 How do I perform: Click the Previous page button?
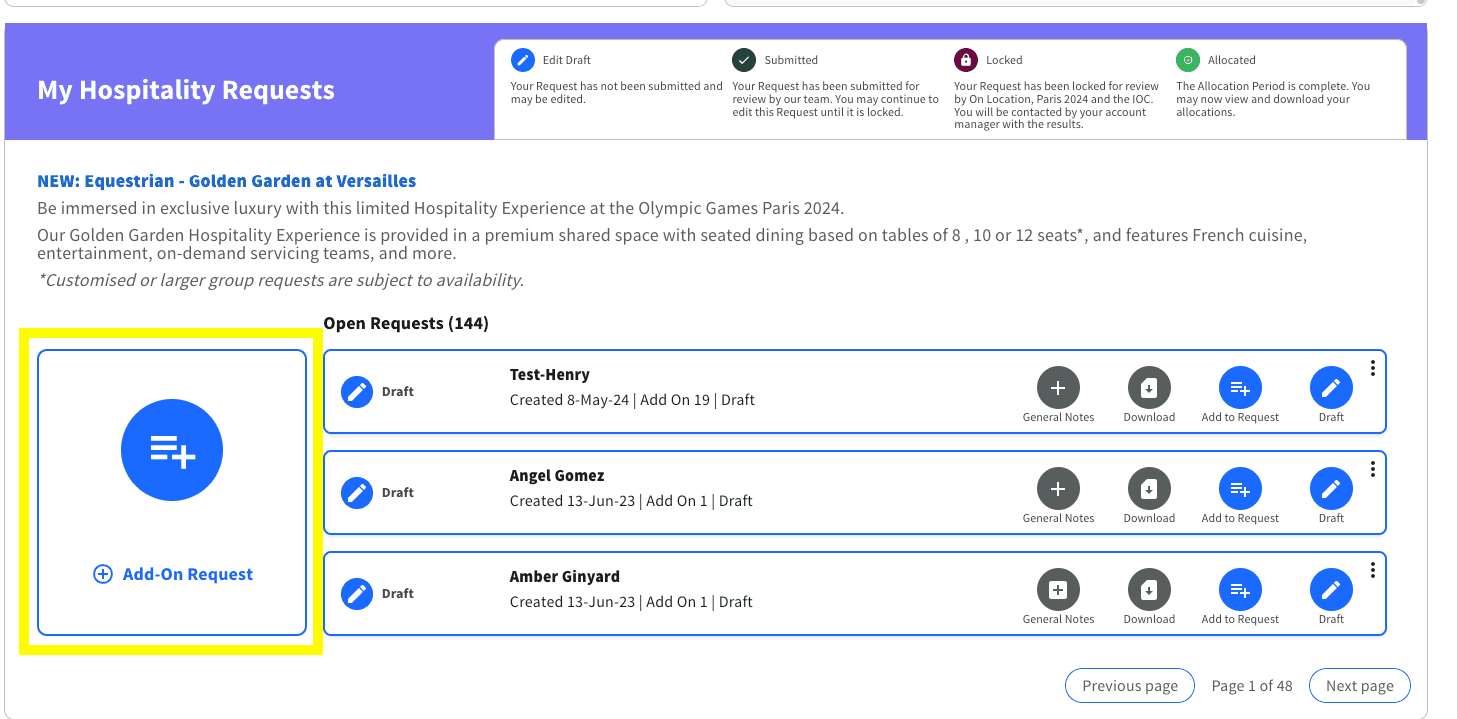point(1130,686)
